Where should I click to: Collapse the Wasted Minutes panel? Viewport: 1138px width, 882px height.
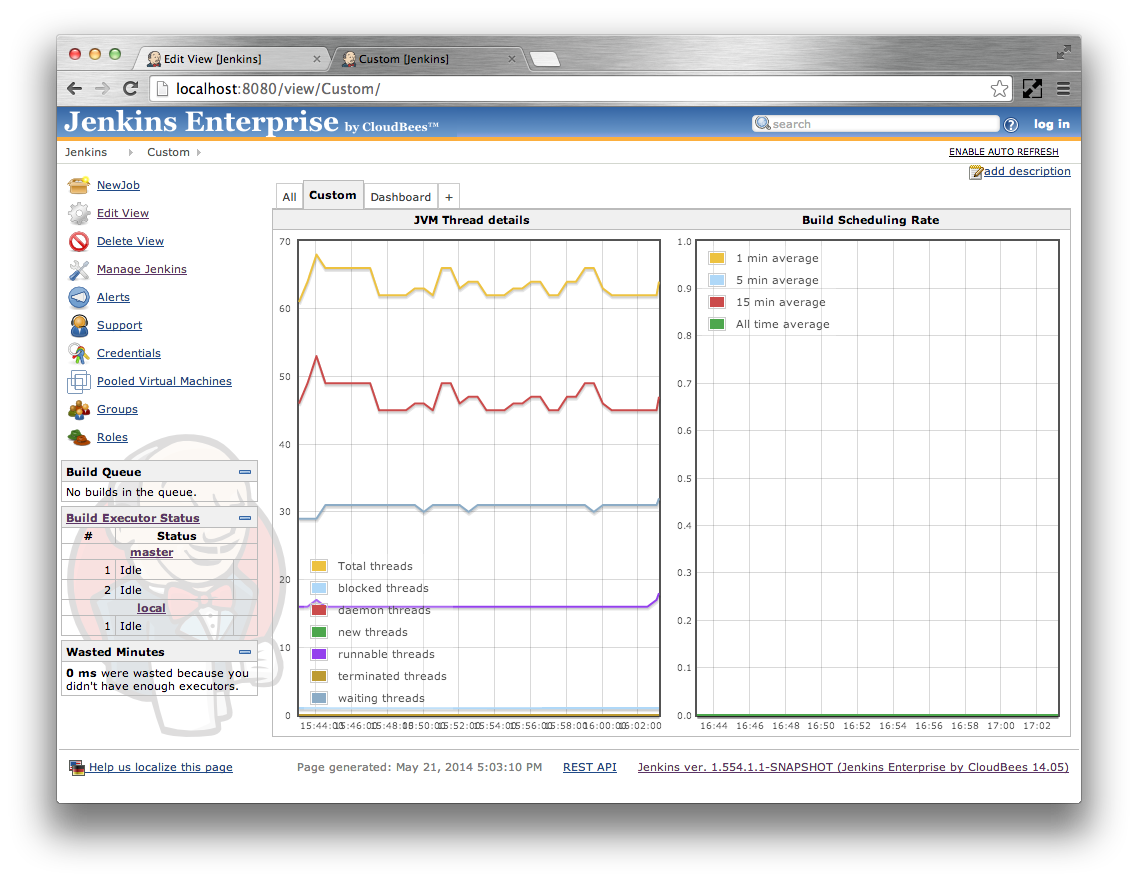pos(245,652)
